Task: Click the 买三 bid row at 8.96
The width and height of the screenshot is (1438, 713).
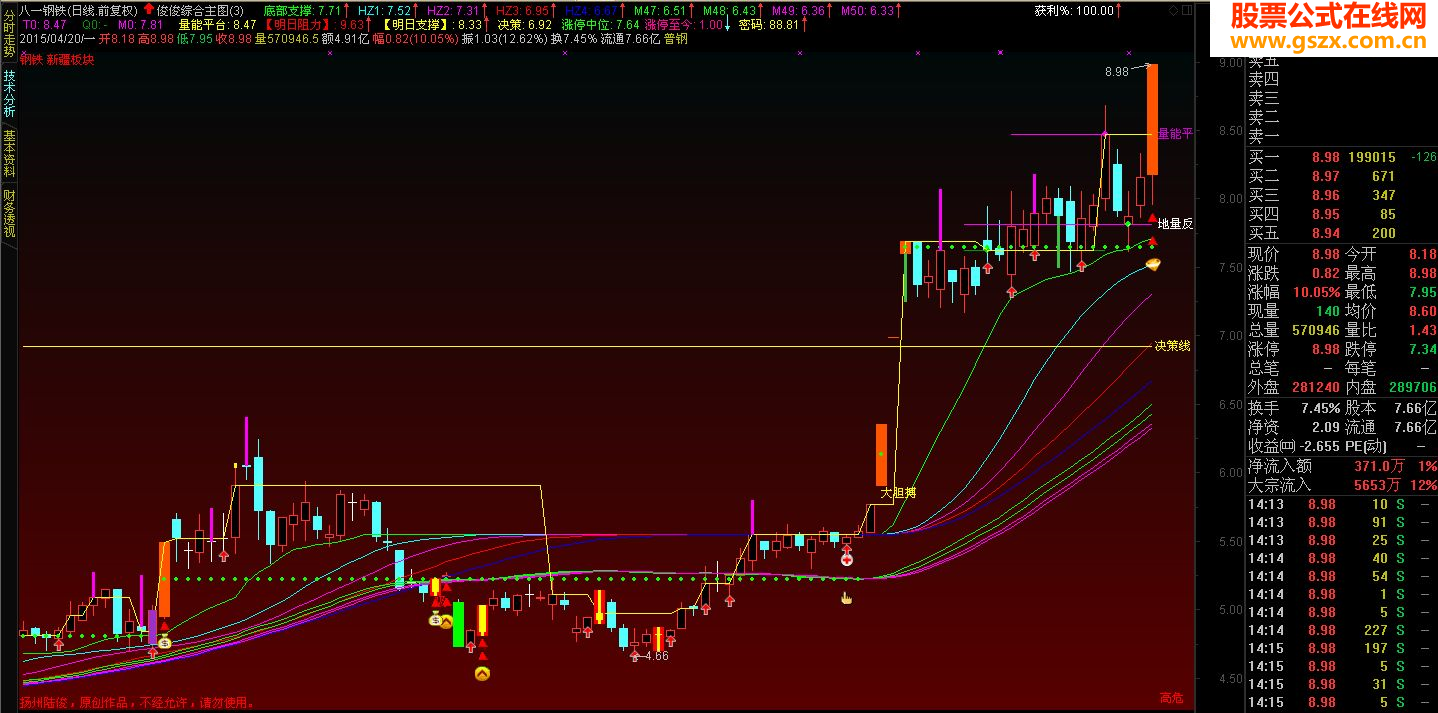Action: (x=1342, y=195)
